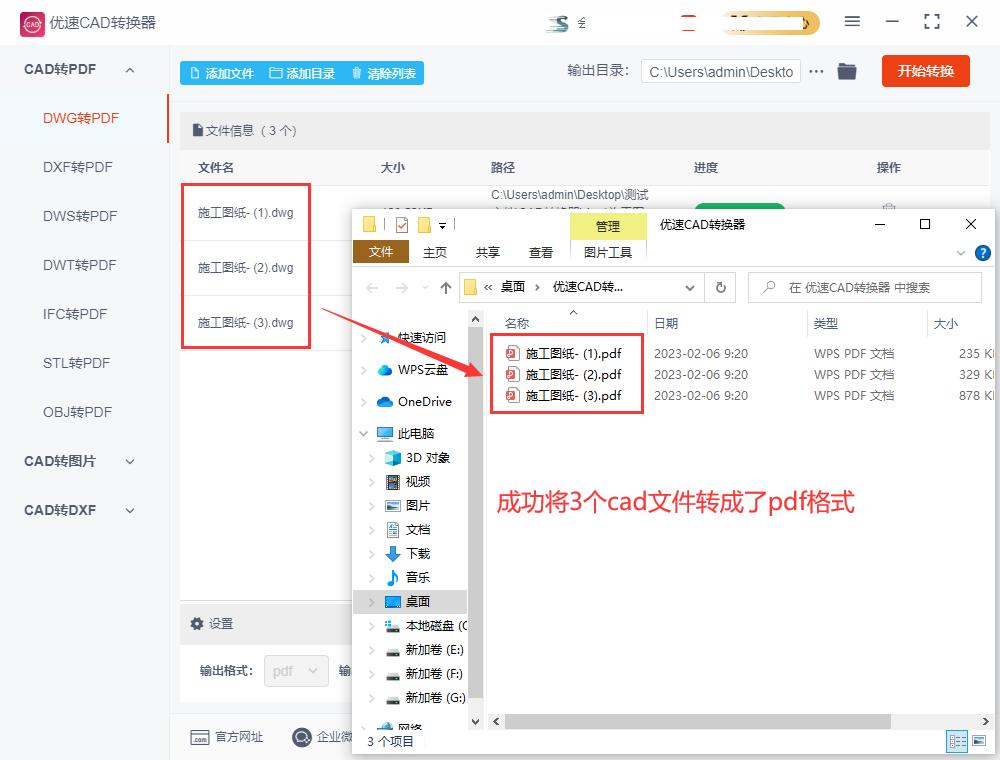
Task: Navigate up one level in Explorer
Action: pyautogui.click(x=446, y=287)
